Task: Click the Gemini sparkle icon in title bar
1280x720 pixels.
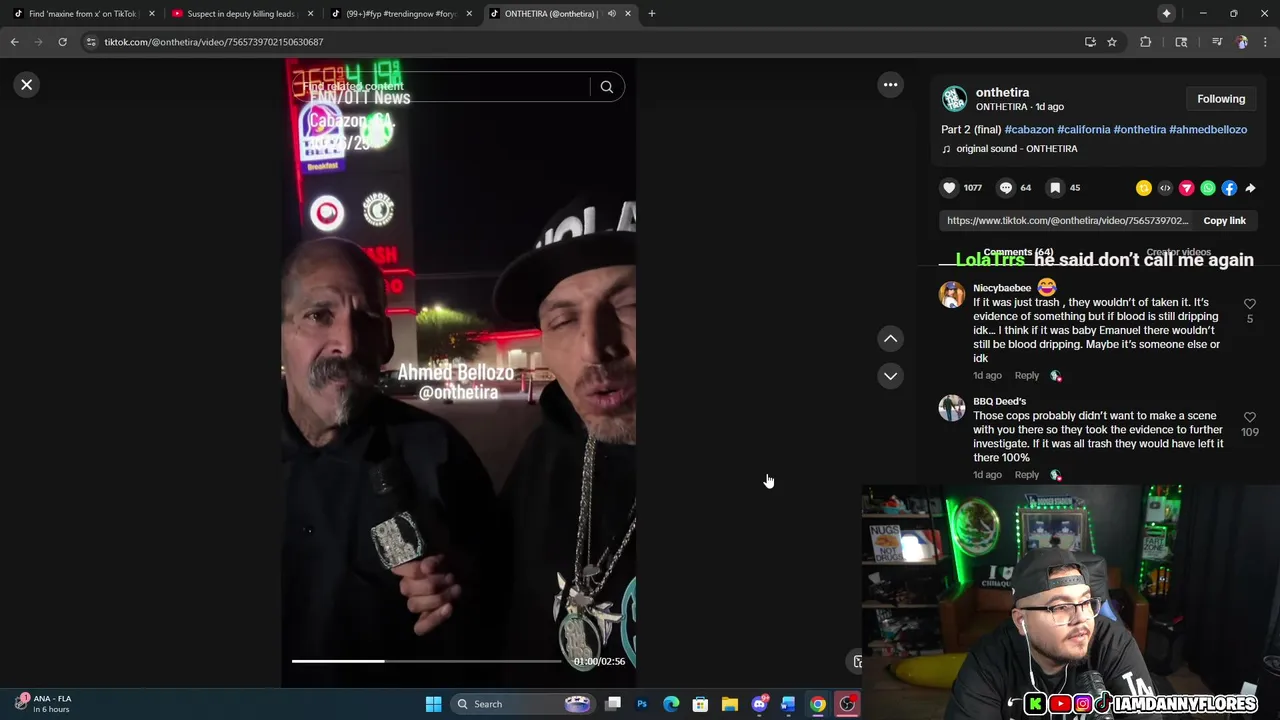Action: pyautogui.click(x=1166, y=14)
